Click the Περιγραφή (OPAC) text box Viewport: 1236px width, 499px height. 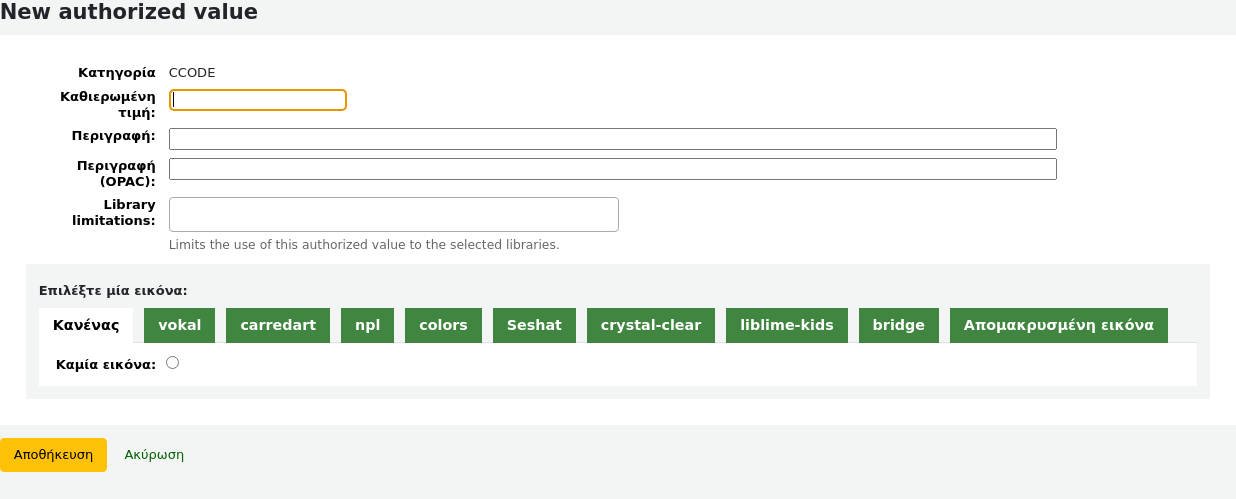(612, 169)
